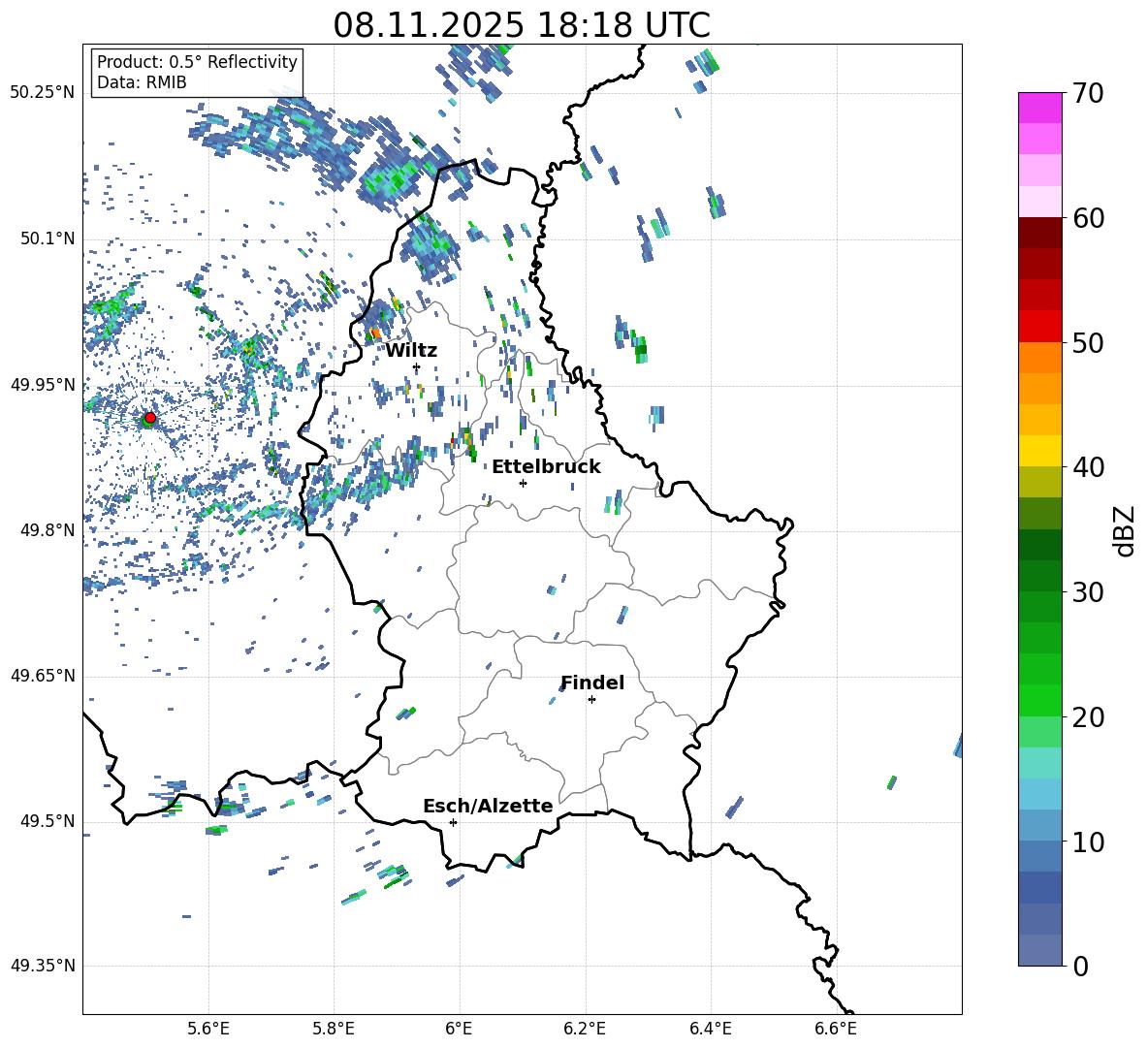Click the colorbar tick label 10

[1088, 842]
